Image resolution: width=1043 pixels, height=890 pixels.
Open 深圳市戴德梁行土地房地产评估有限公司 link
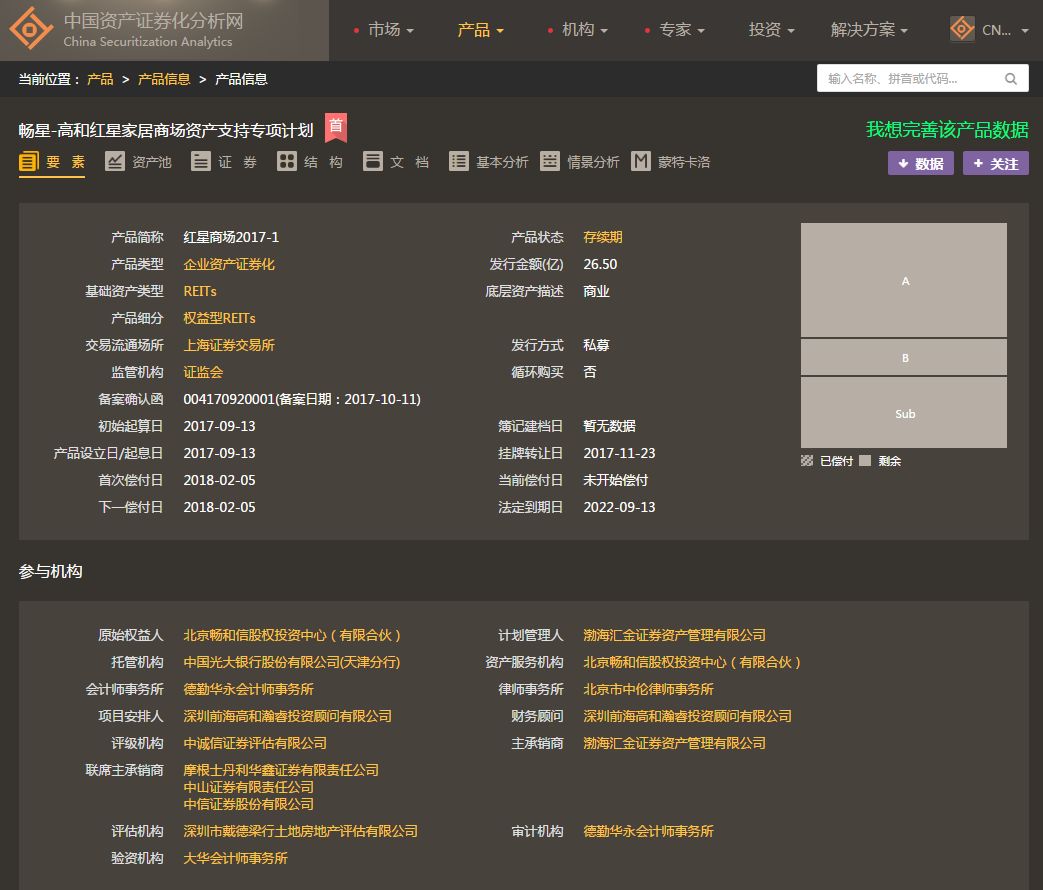[x=301, y=831]
